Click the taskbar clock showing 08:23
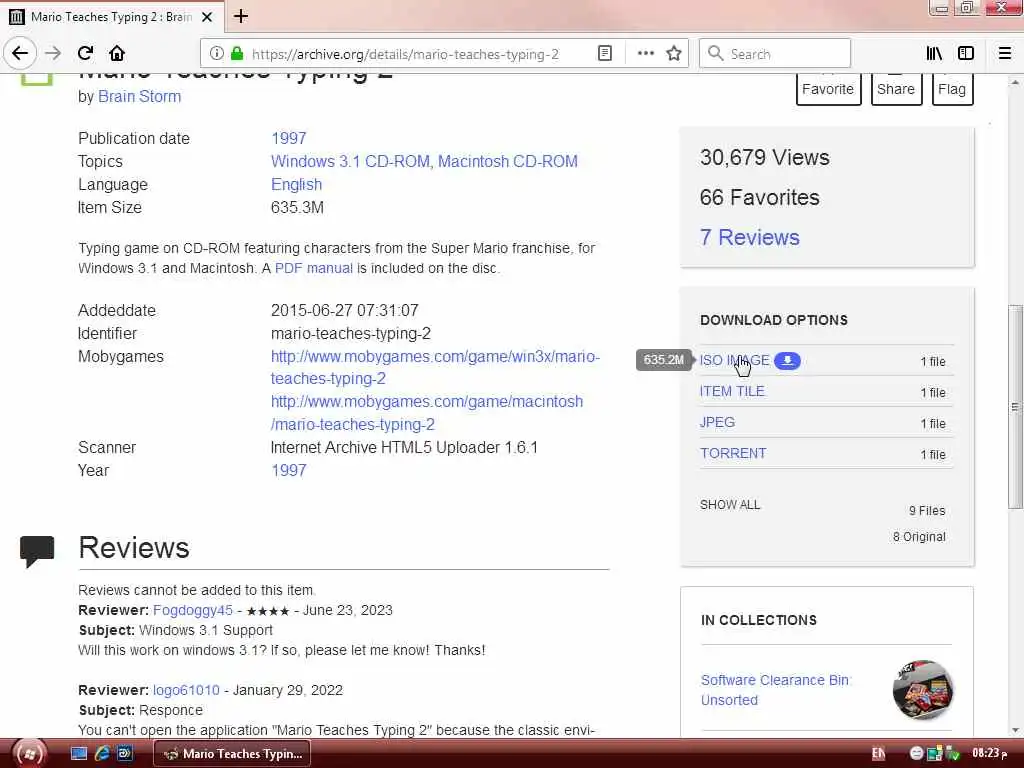This screenshot has width=1024, height=768. click(x=989, y=754)
